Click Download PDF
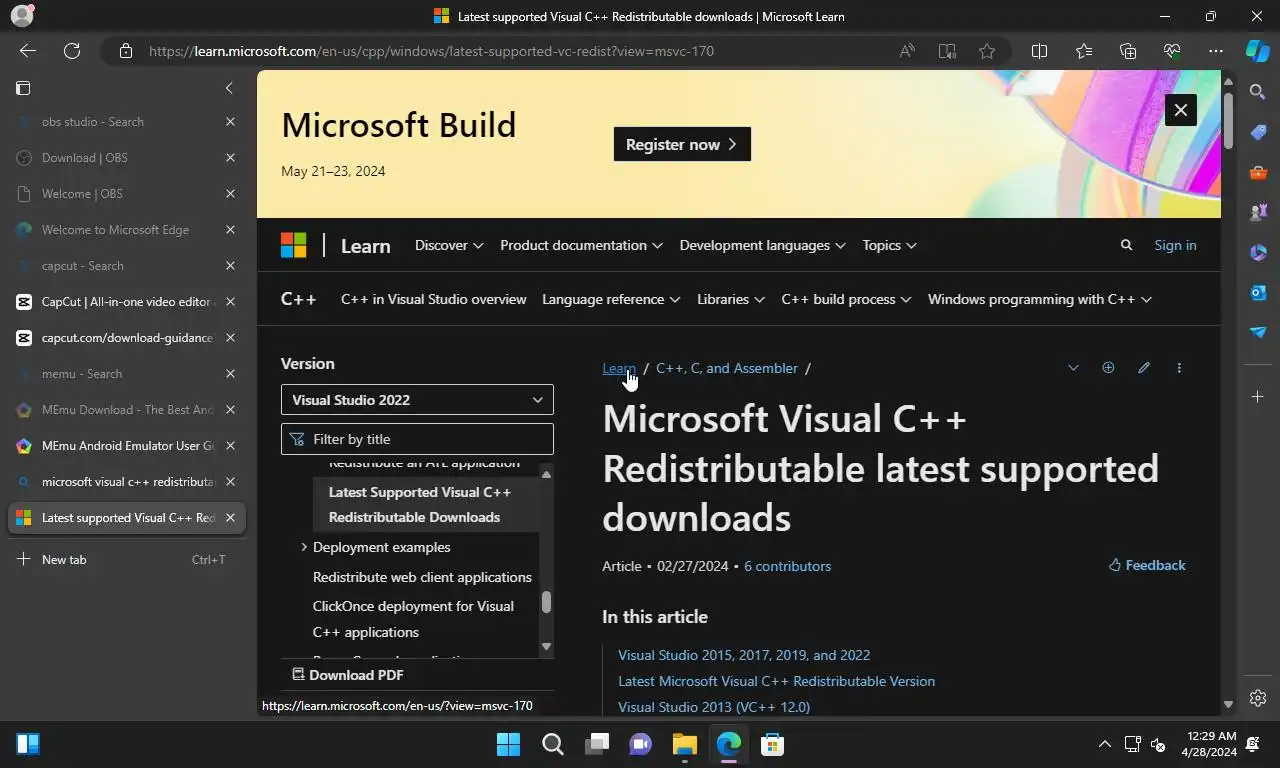 pyautogui.click(x=347, y=675)
